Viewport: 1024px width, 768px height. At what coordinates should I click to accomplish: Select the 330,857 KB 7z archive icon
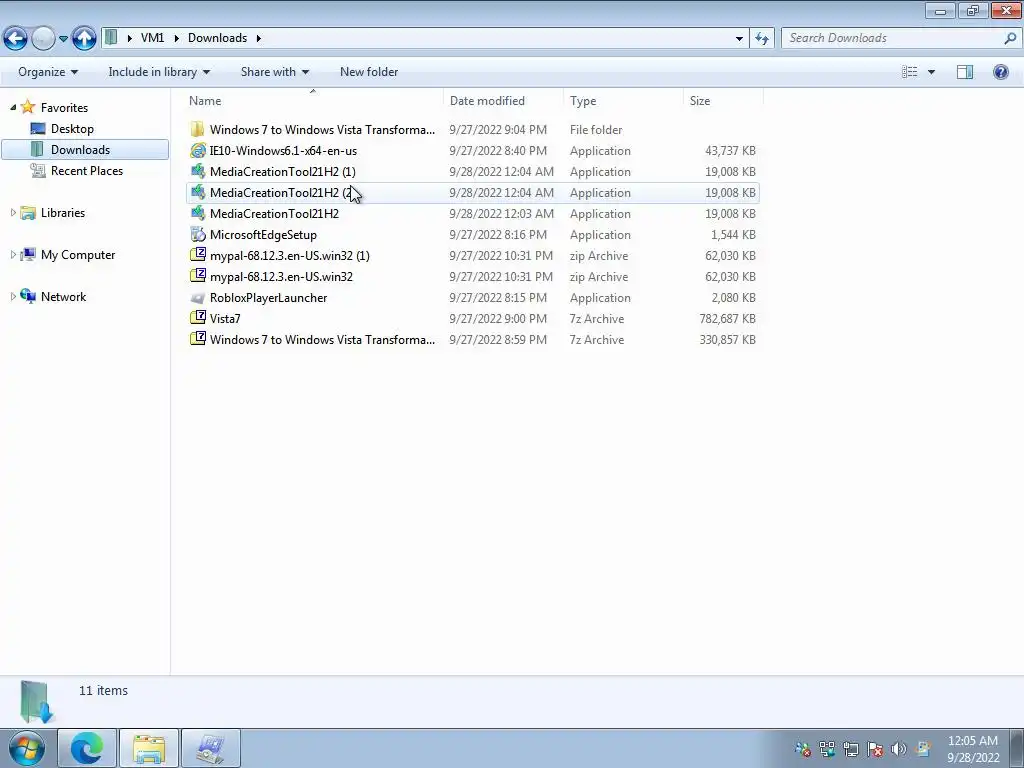(x=197, y=340)
